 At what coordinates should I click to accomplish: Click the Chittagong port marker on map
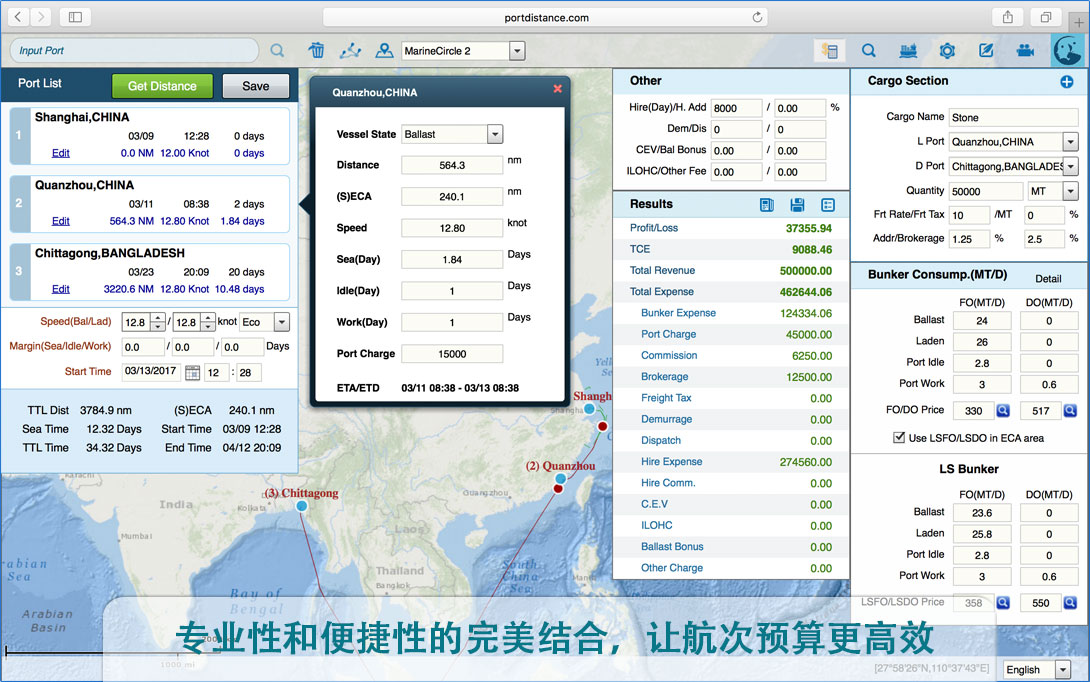tap(302, 506)
